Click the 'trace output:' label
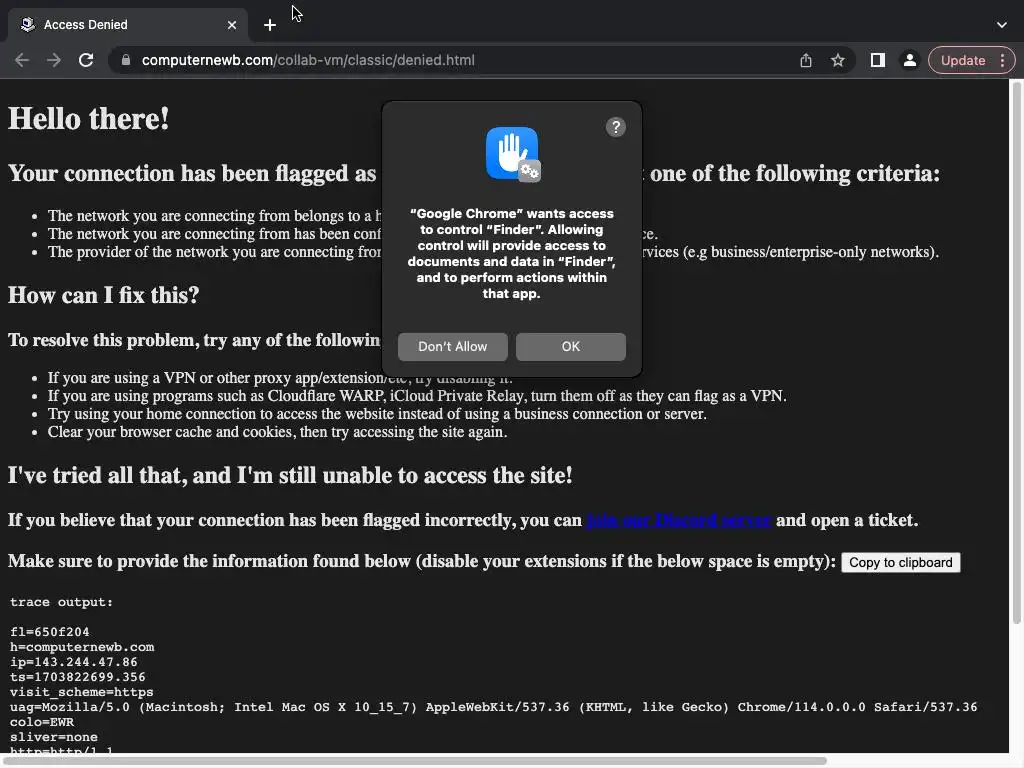The width and height of the screenshot is (1024, 768). click(x=61, y=601)
